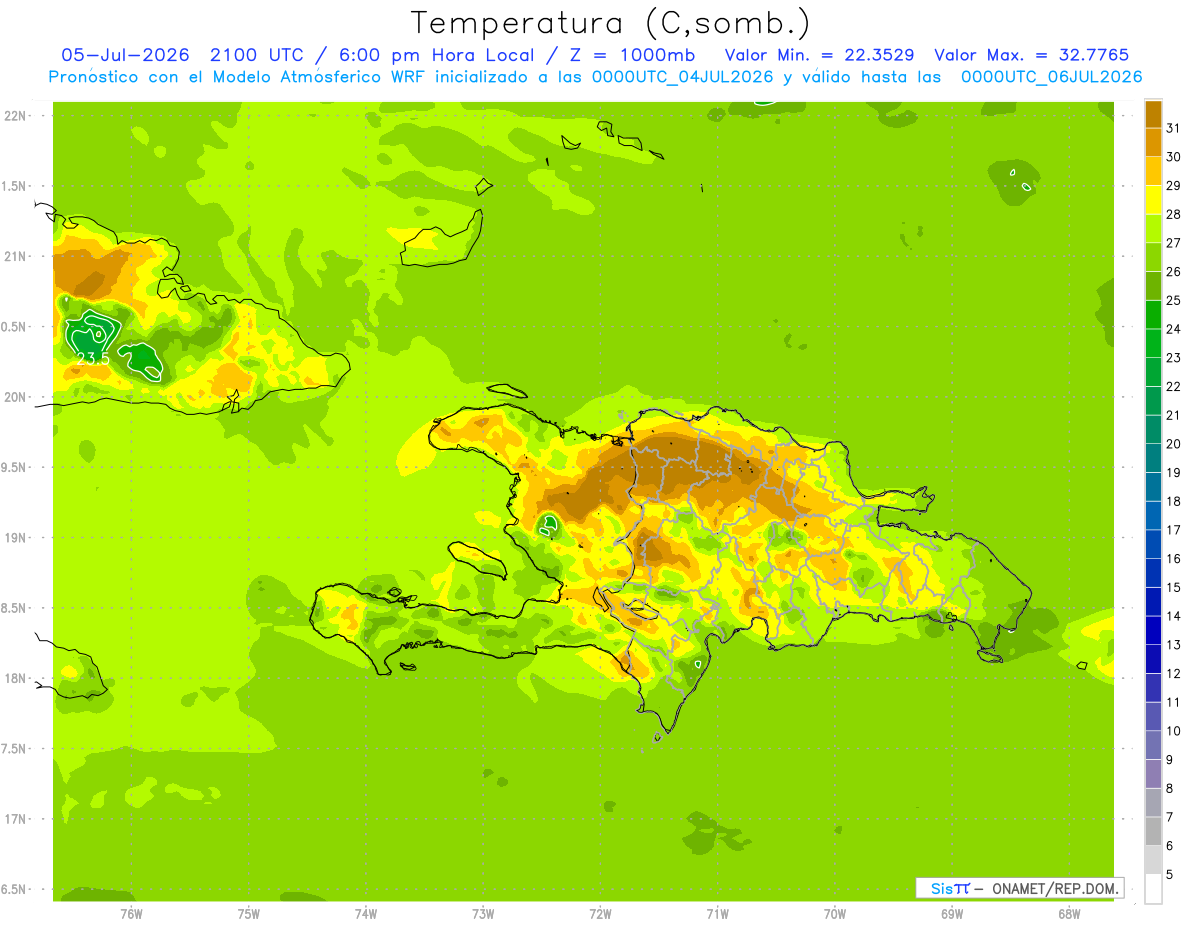
Task: Click the '71W' longitude label
Action: (x=717, y=914)
